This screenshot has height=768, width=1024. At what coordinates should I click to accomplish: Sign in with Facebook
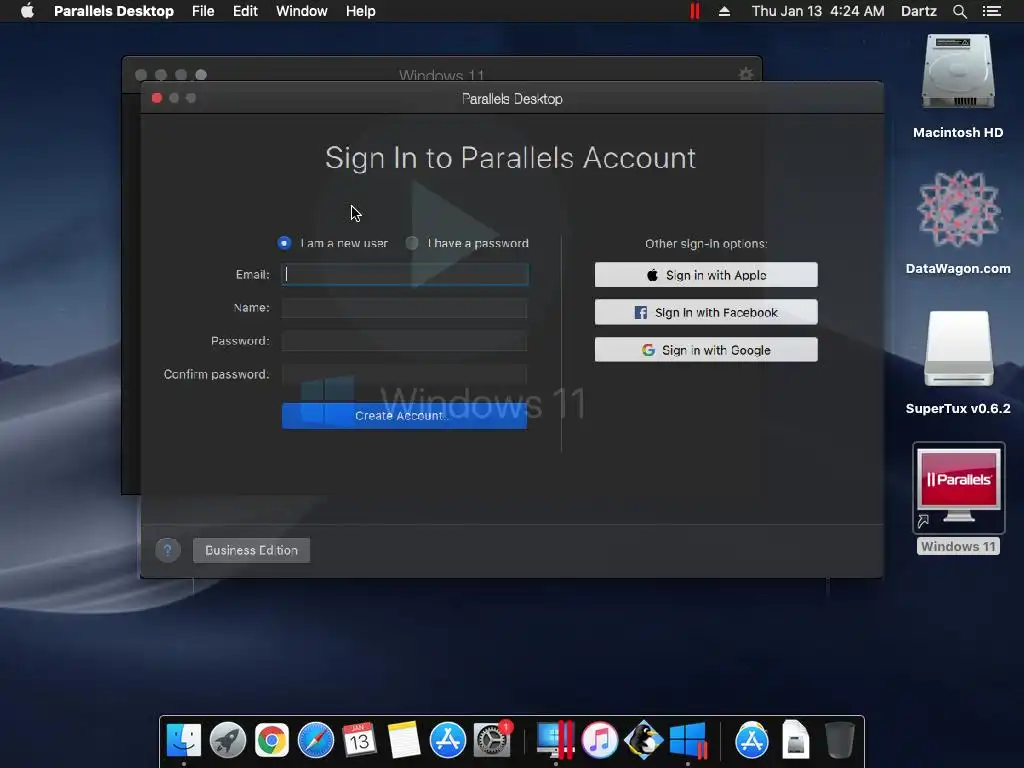pyautogui.click(x=706, y=312)
